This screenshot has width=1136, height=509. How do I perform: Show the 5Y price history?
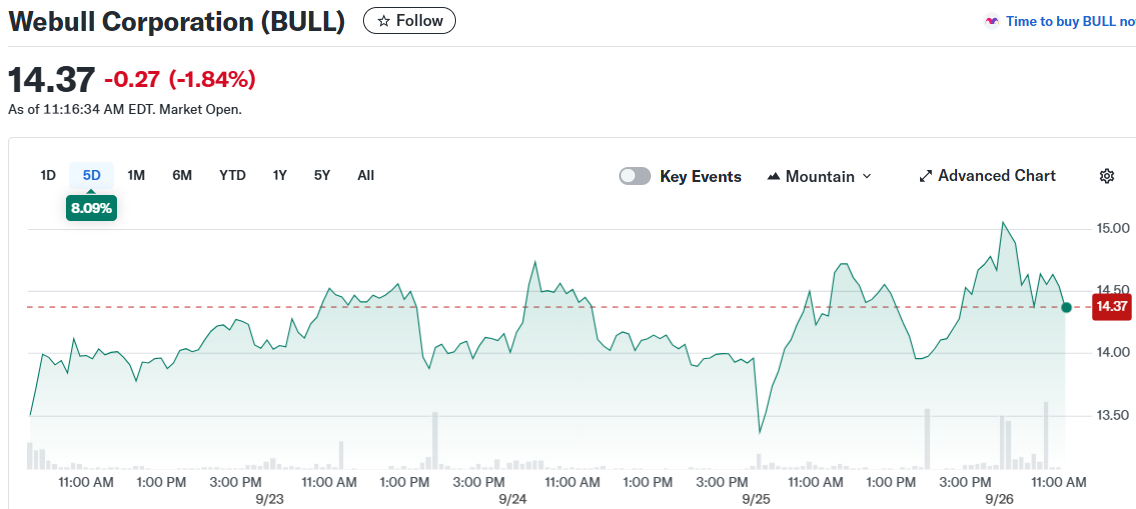322,175
